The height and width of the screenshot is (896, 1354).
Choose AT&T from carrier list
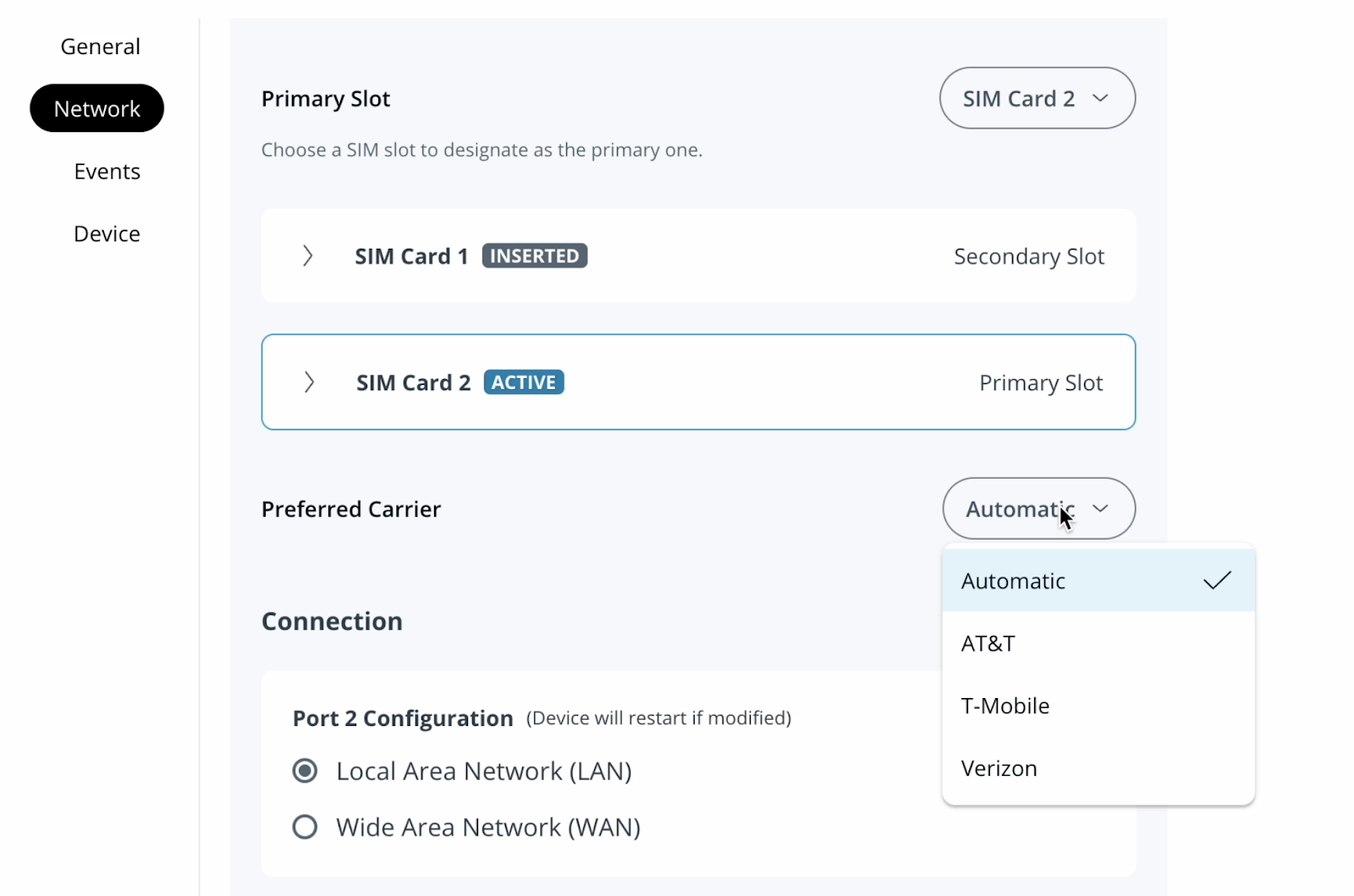(988, 644)
